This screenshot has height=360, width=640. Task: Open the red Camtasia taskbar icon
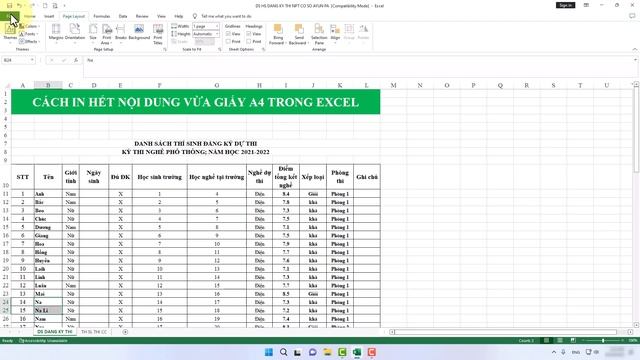point(371,352)
